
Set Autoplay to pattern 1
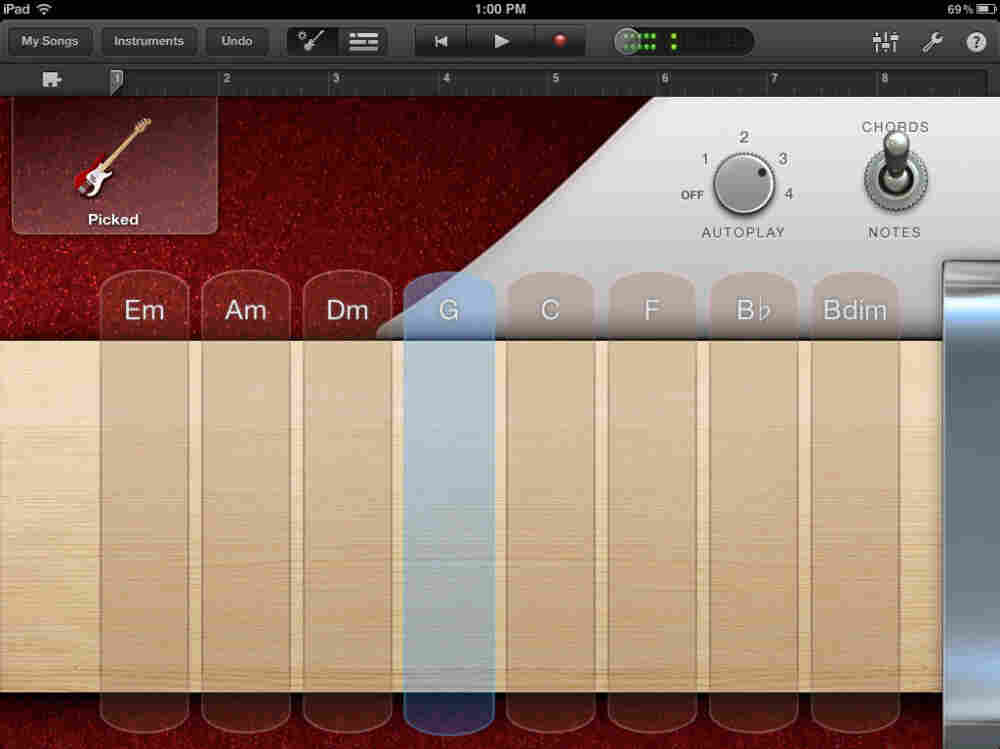click(705, 159)
